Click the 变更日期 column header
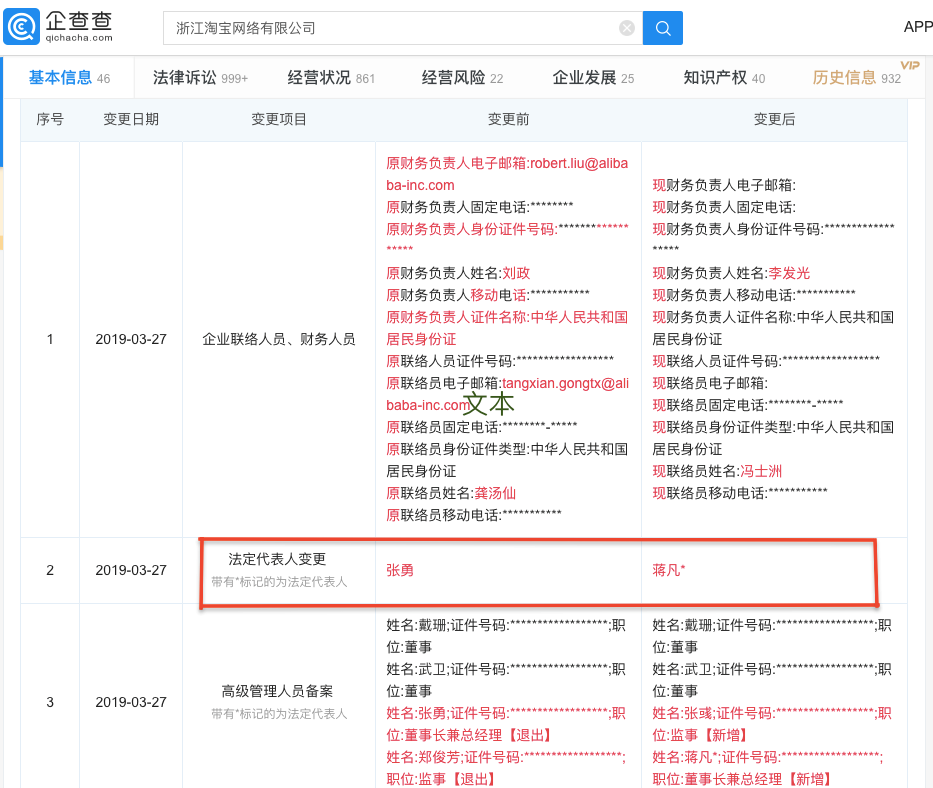Viewport: 933px width, 788px height. click(131, 119)
